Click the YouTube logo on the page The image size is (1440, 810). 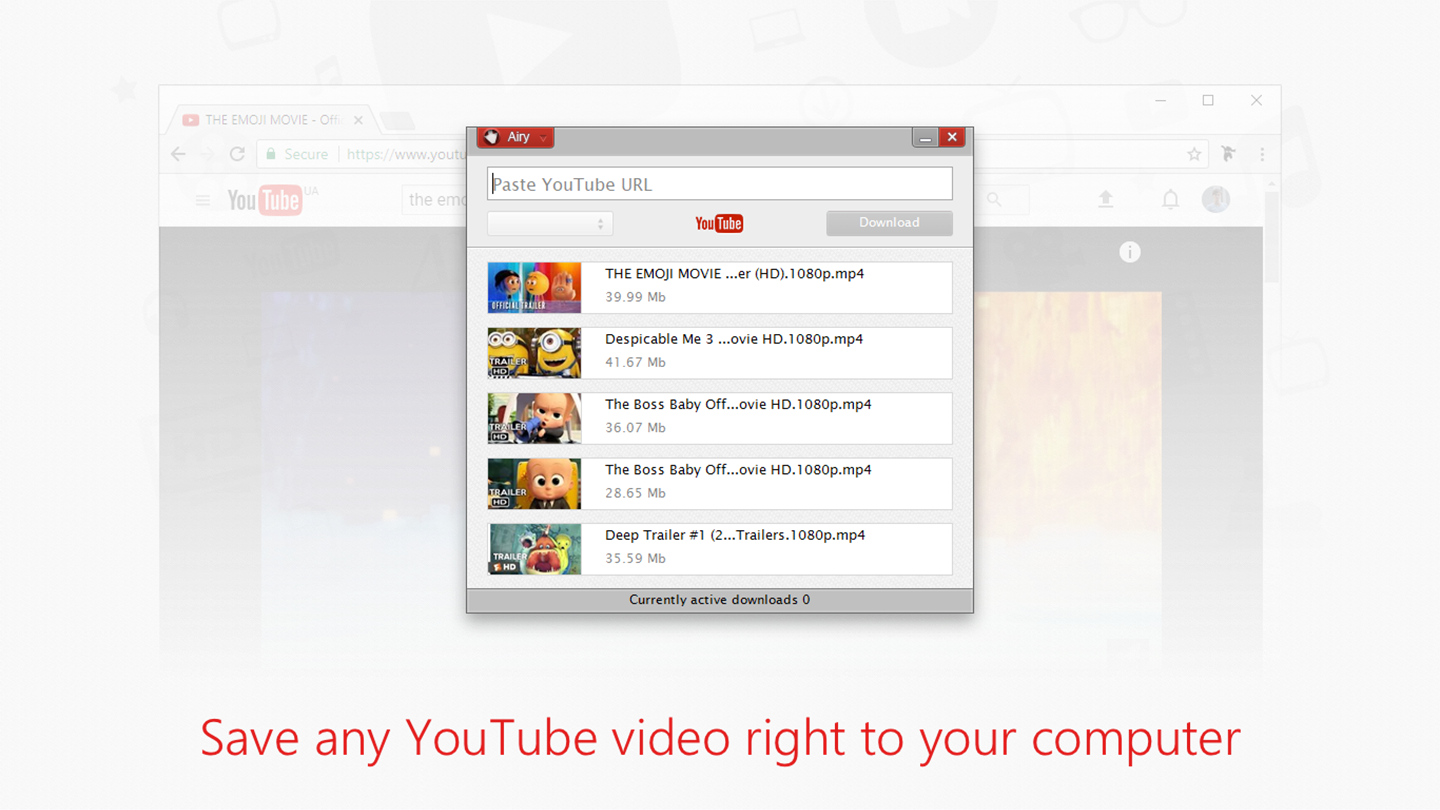[265, 200]
